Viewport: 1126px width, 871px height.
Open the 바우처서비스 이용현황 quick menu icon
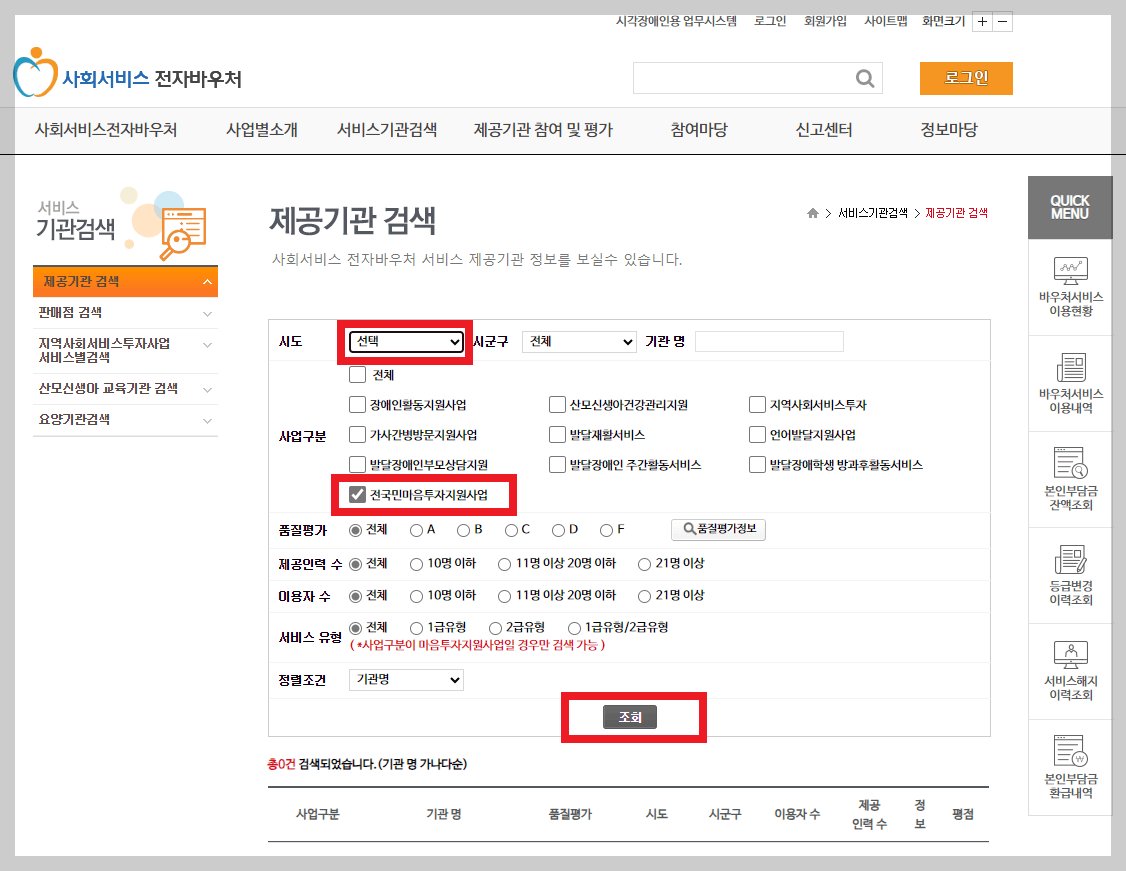[x=1070, y=287]
